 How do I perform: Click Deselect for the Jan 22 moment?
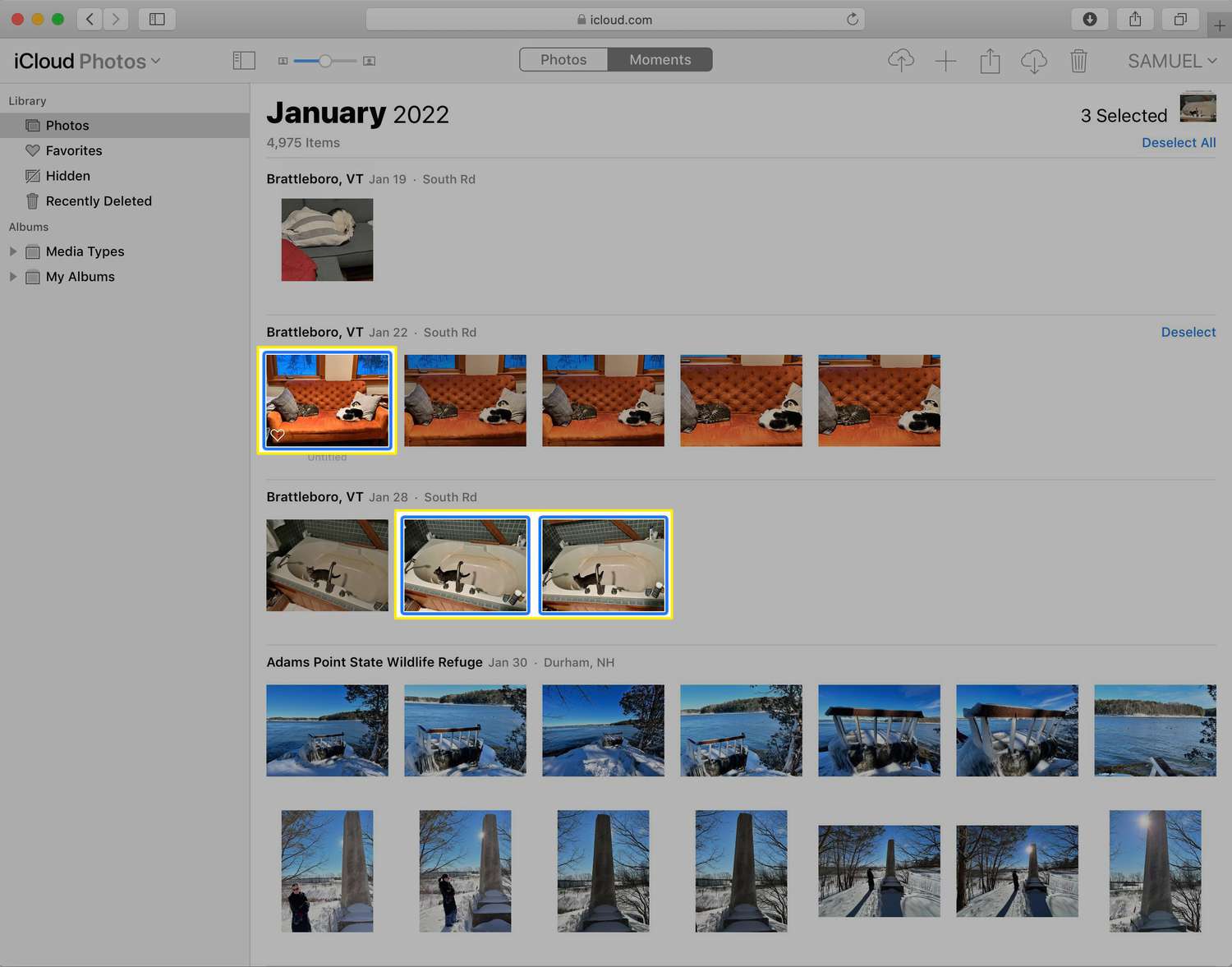[x=1188, y=332]
